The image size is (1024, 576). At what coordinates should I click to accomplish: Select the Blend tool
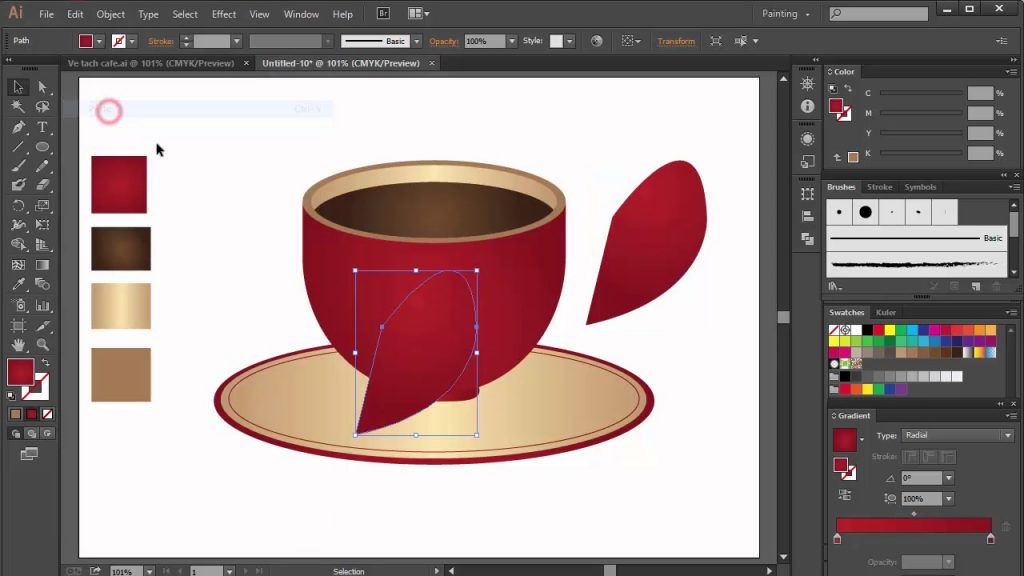42,285
